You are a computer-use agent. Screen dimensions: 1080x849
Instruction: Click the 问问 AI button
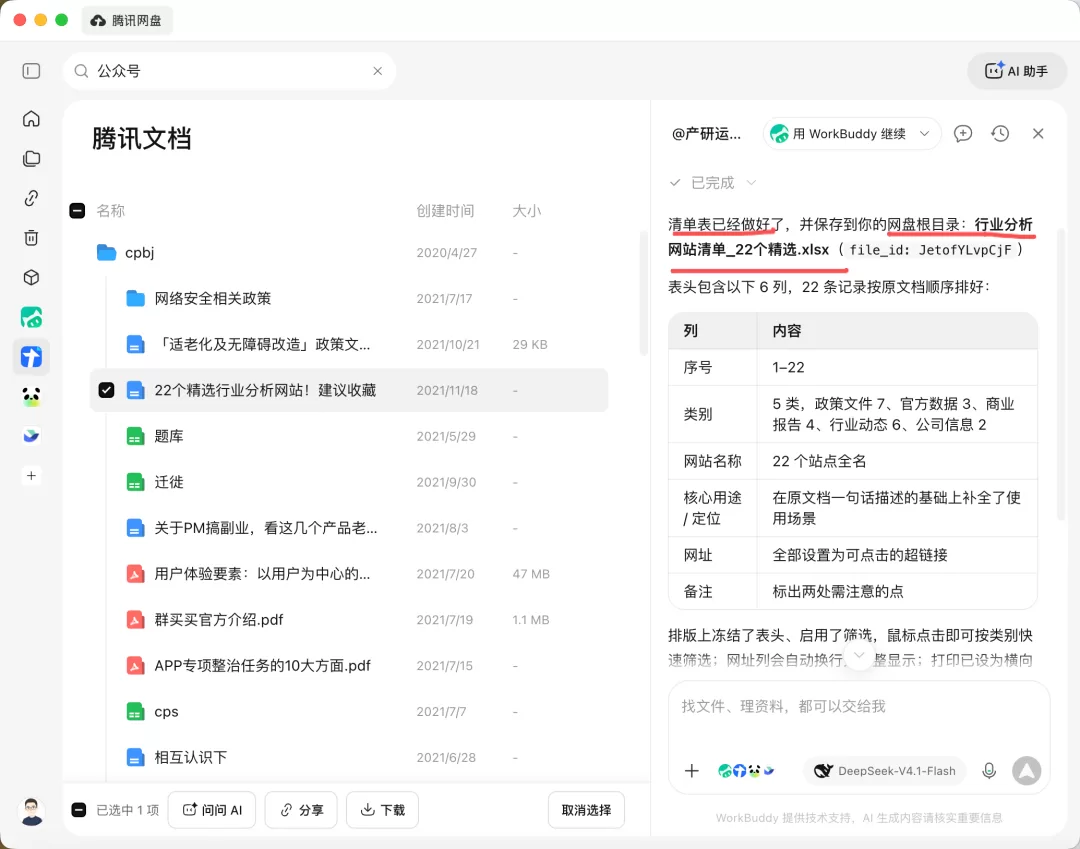coord(212,810)
